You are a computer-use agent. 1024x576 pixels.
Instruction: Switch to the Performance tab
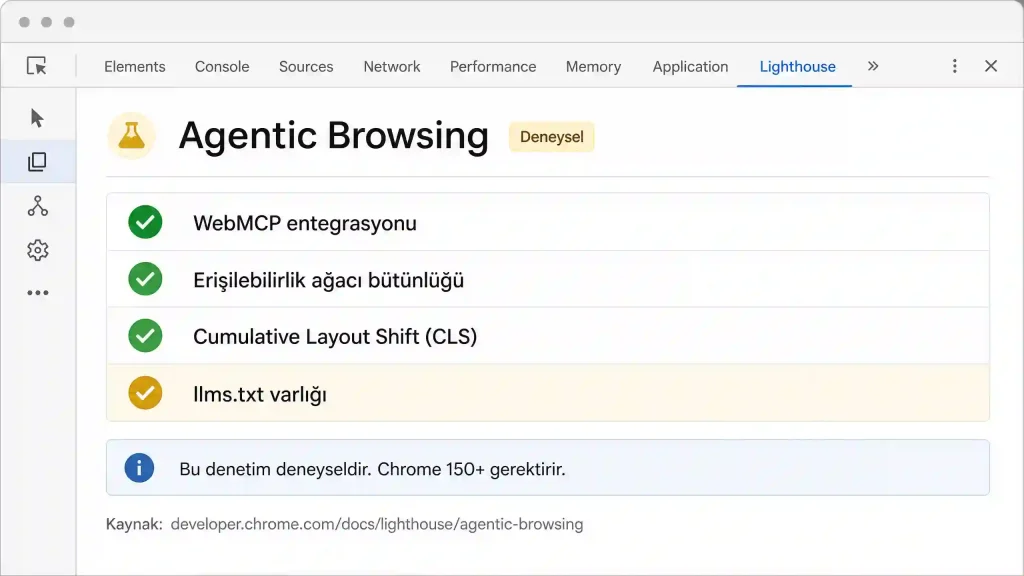(x=493, y=67)
